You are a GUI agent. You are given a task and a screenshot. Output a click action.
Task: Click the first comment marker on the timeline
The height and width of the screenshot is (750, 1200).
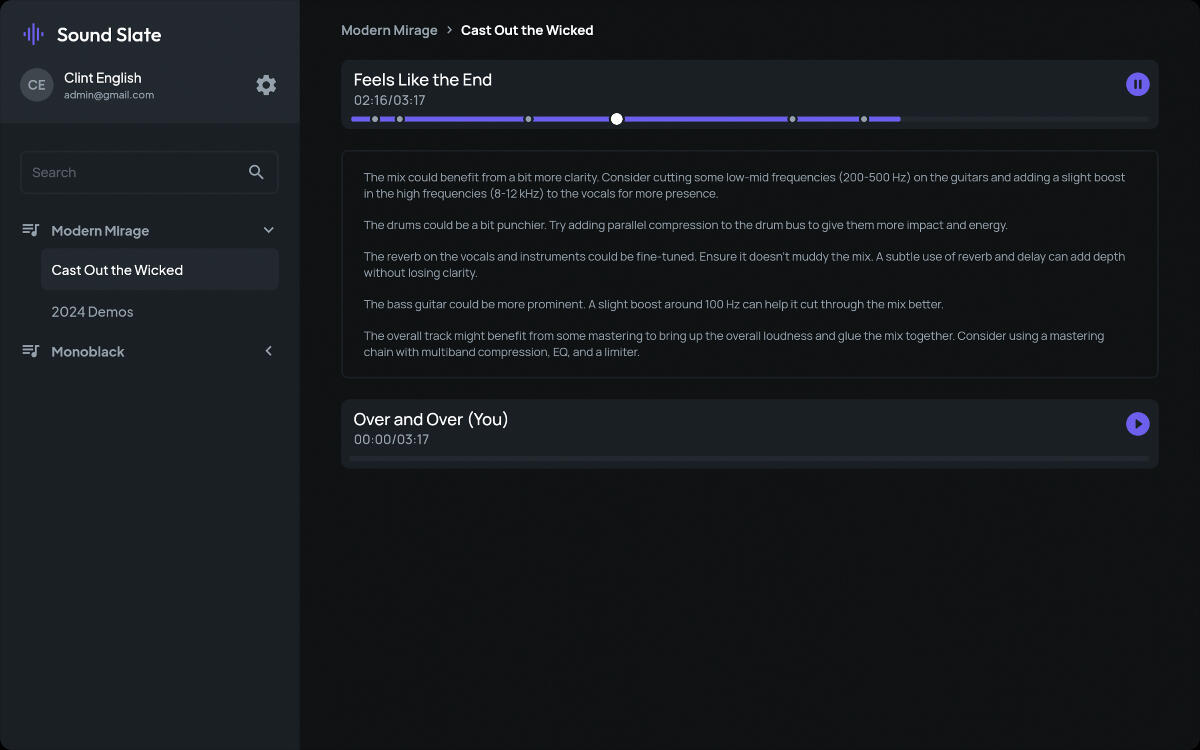[375, 119]
